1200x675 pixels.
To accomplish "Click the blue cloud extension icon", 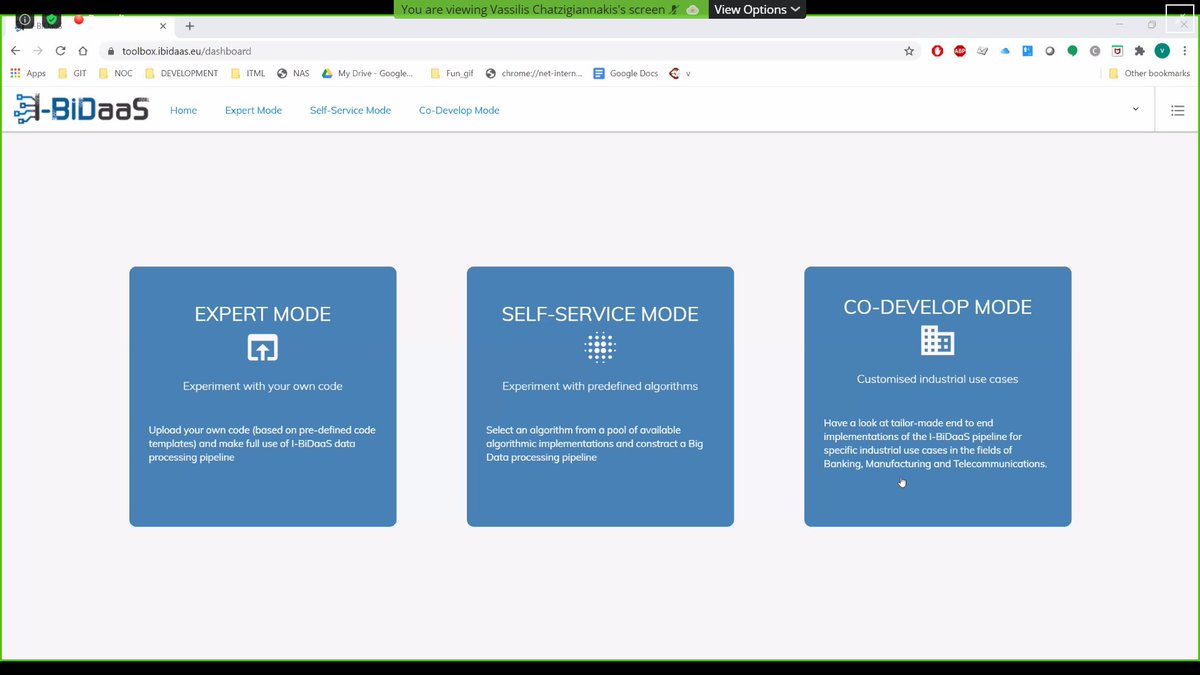I will pos(1005,51).
